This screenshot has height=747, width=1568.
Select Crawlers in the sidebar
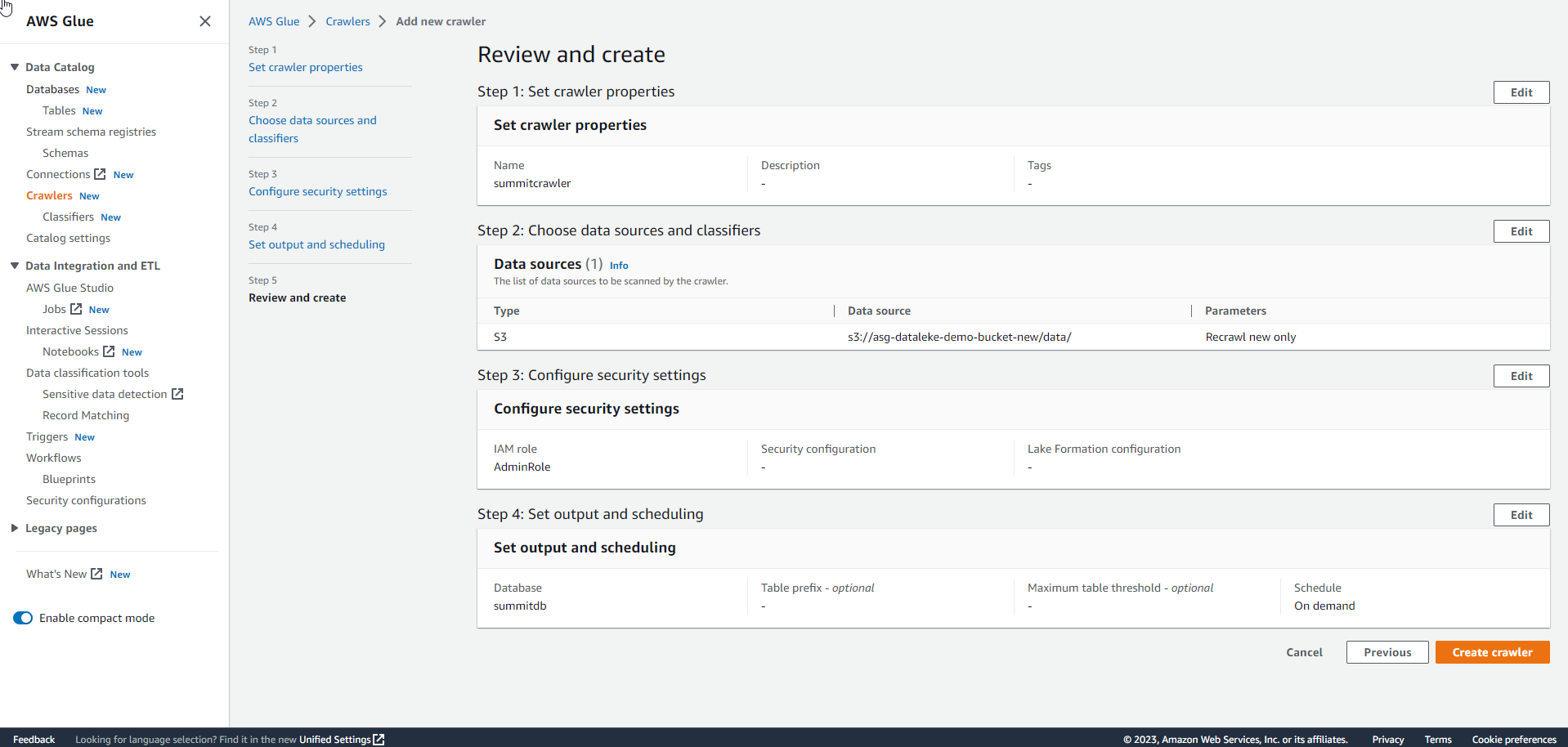pos(49,195)
